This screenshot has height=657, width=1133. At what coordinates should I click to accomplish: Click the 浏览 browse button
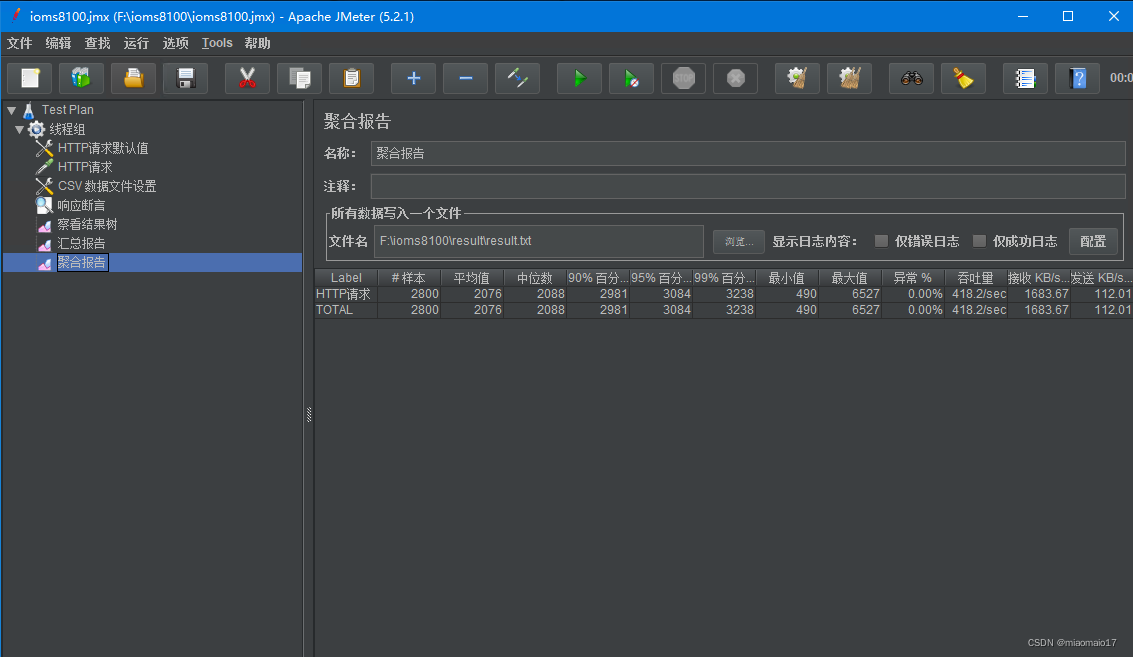[738, 241]
